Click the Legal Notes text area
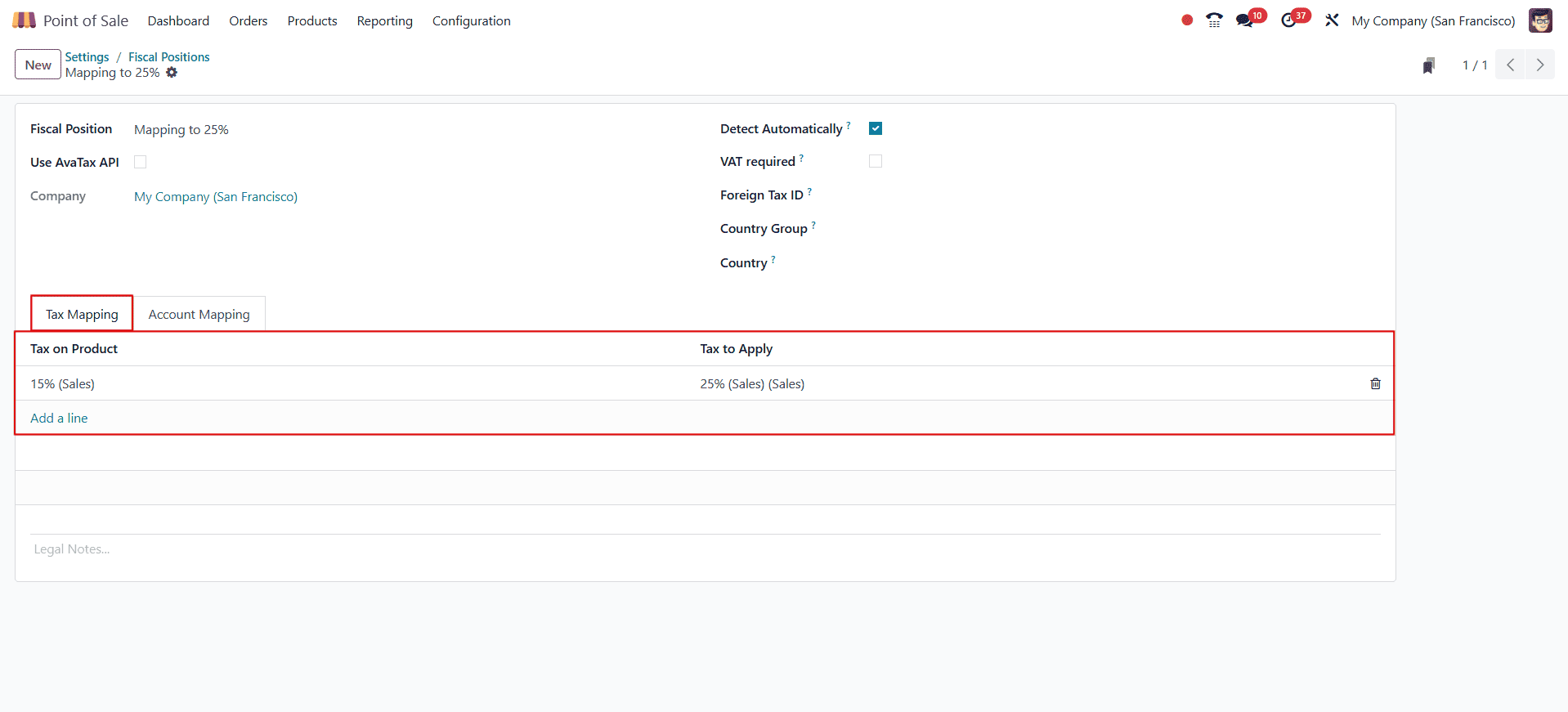The width and height of the screenshot is (1568, 712). [706, 549]
